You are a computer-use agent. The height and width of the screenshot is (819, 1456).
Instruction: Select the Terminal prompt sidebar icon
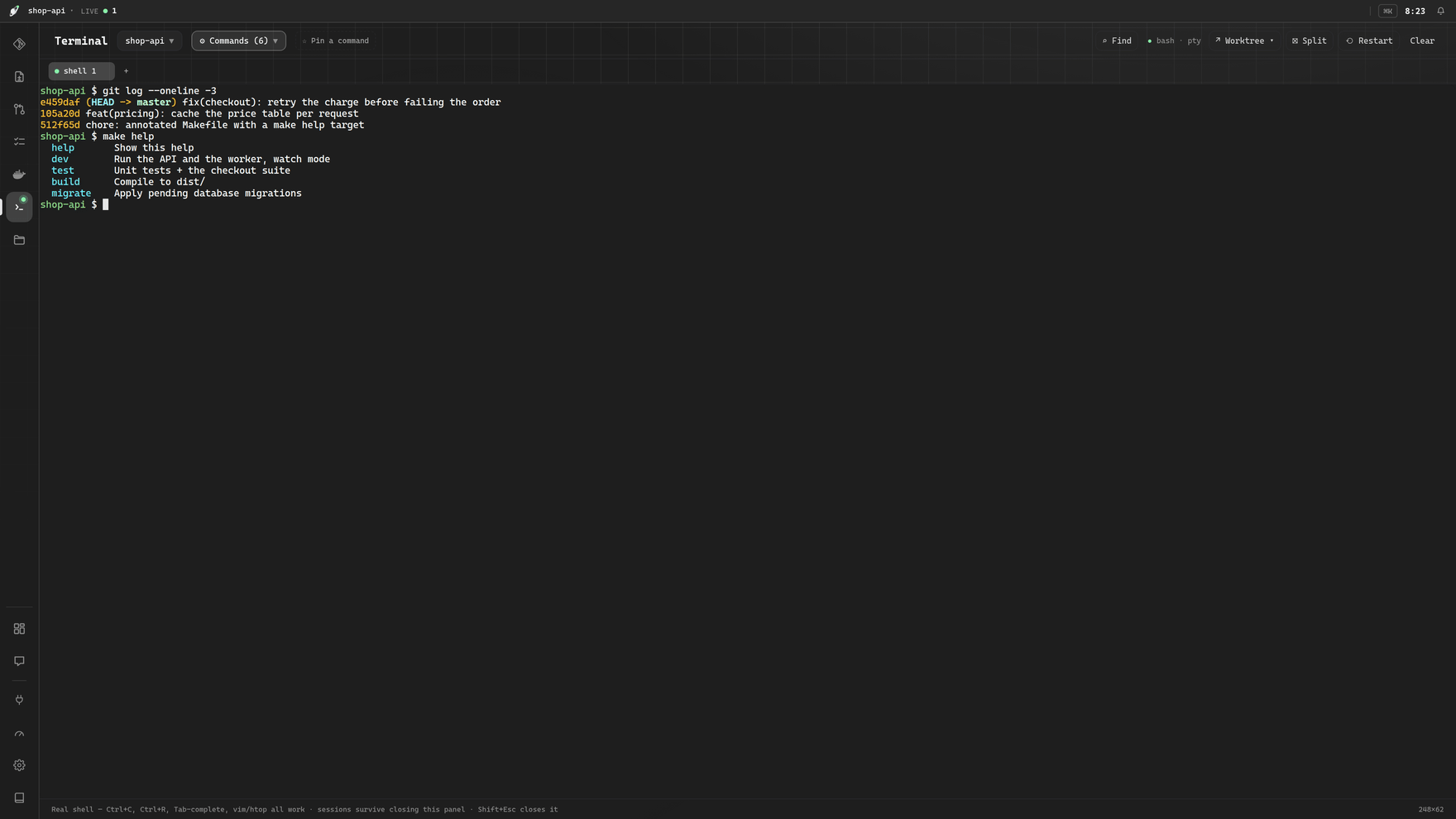point(19,207)
